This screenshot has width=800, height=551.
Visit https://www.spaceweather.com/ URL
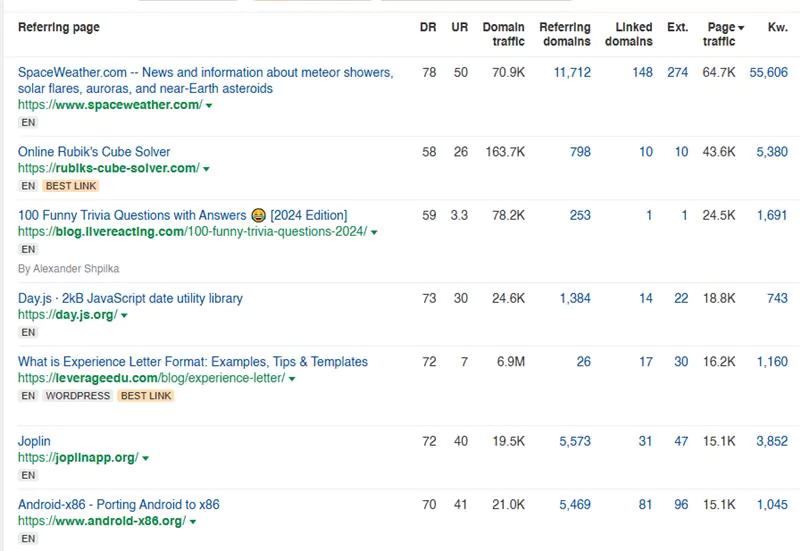[x=110, y=105]
